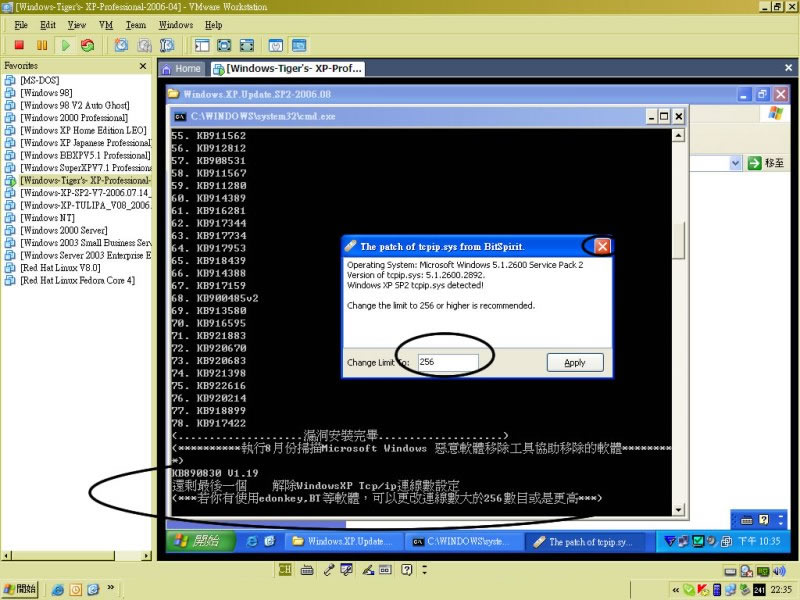
Task: Open the File menu
Action: click(x=21, y=25)
